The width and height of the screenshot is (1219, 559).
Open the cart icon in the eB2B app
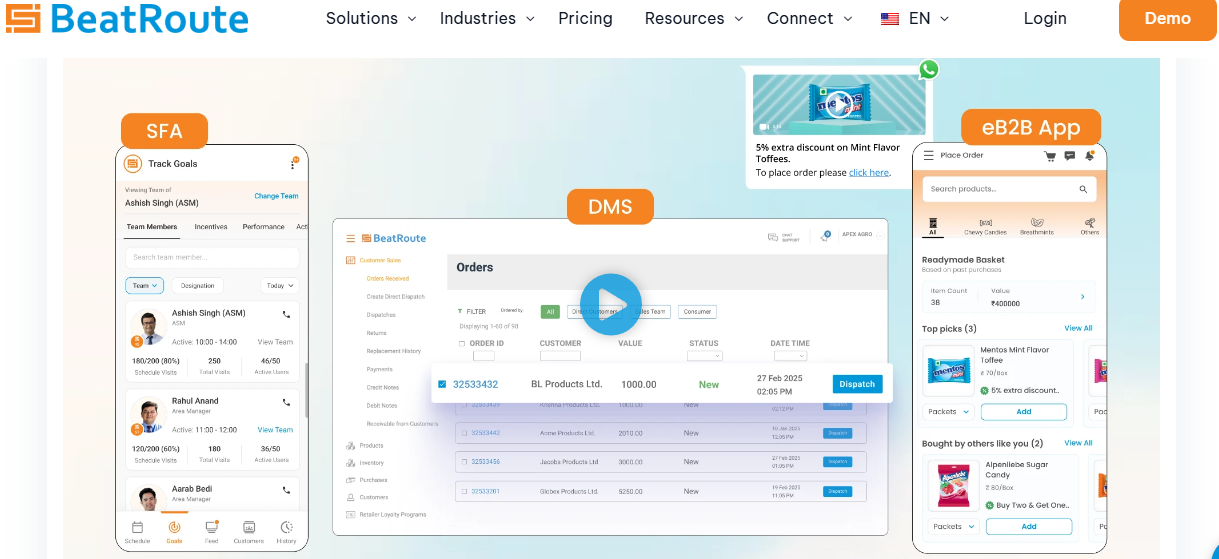coord(1050,156)
